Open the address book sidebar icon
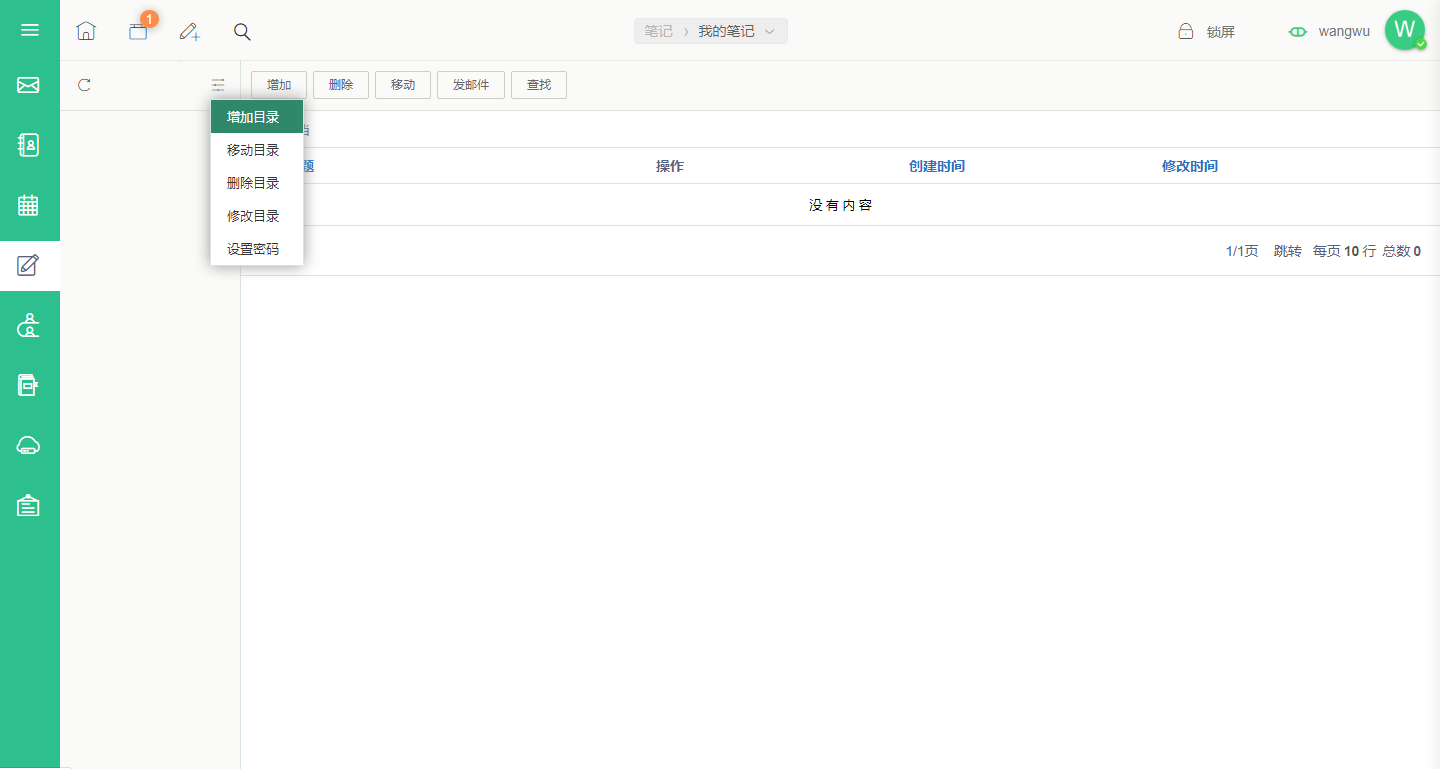The image size is (1440, 769). (x=28, y=145)
